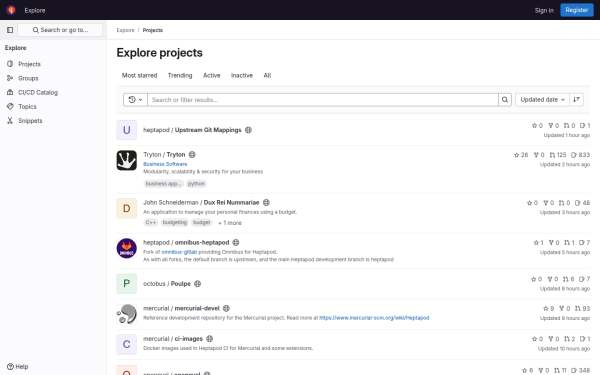Expand '+ 1 more' topics
The height and width of the screenshot is (375, 600).
point(230,223)
